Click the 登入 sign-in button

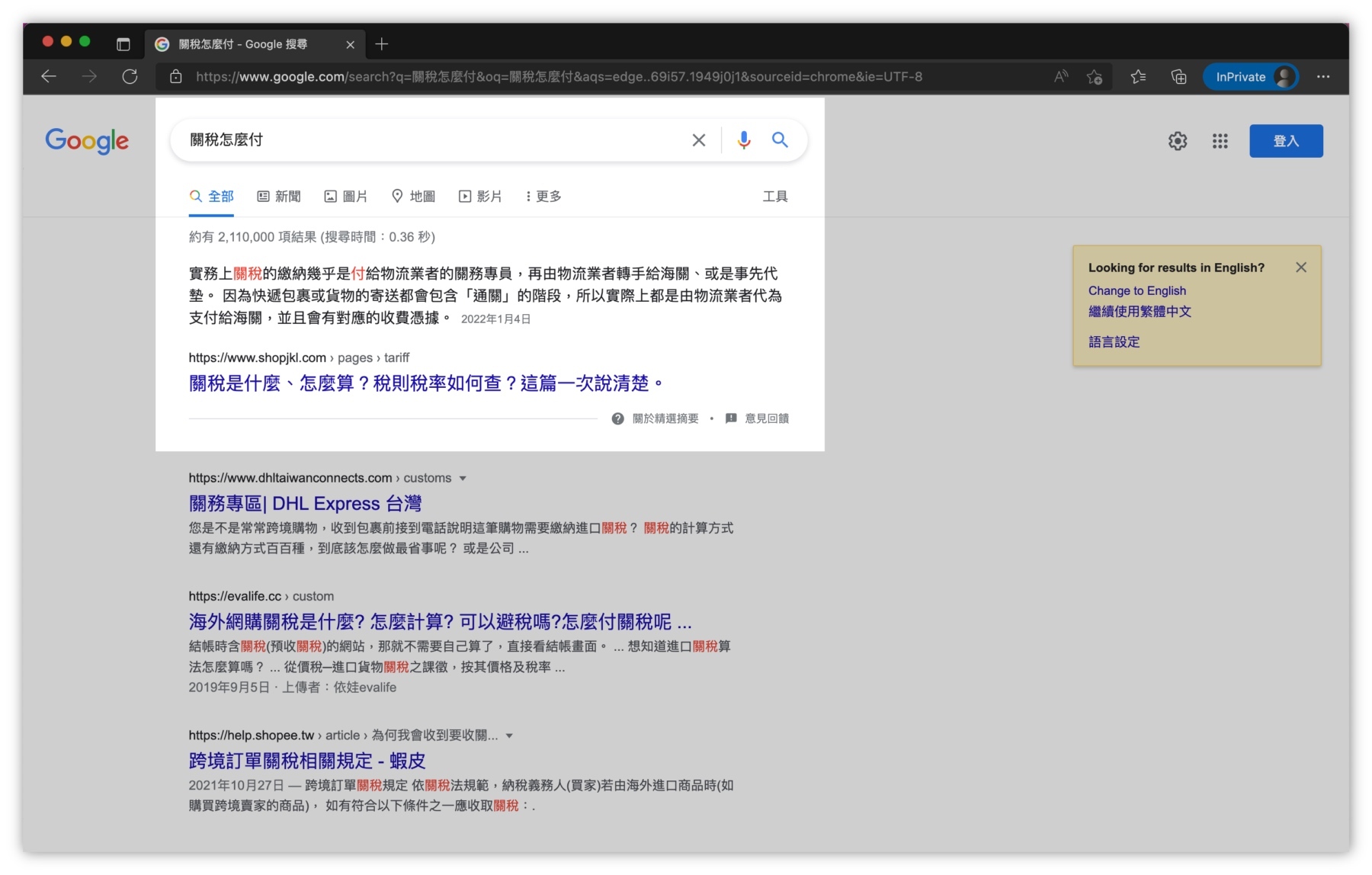[1286, 141]
